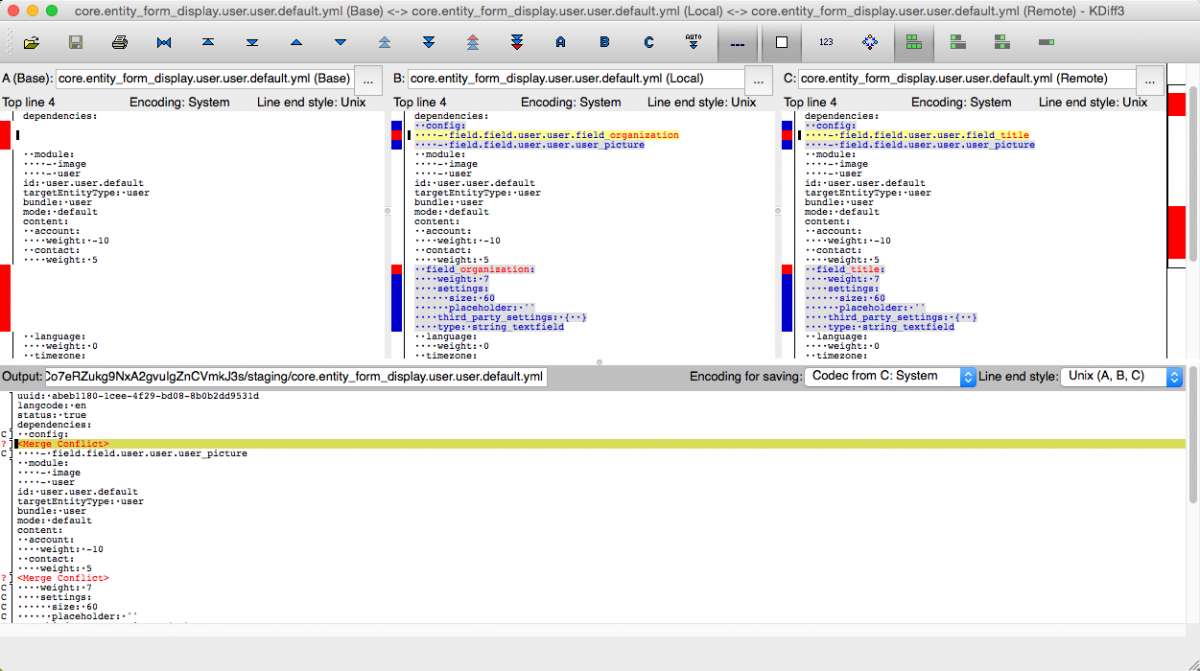Browse for the Base file using ellipsis button

point(367,80)
